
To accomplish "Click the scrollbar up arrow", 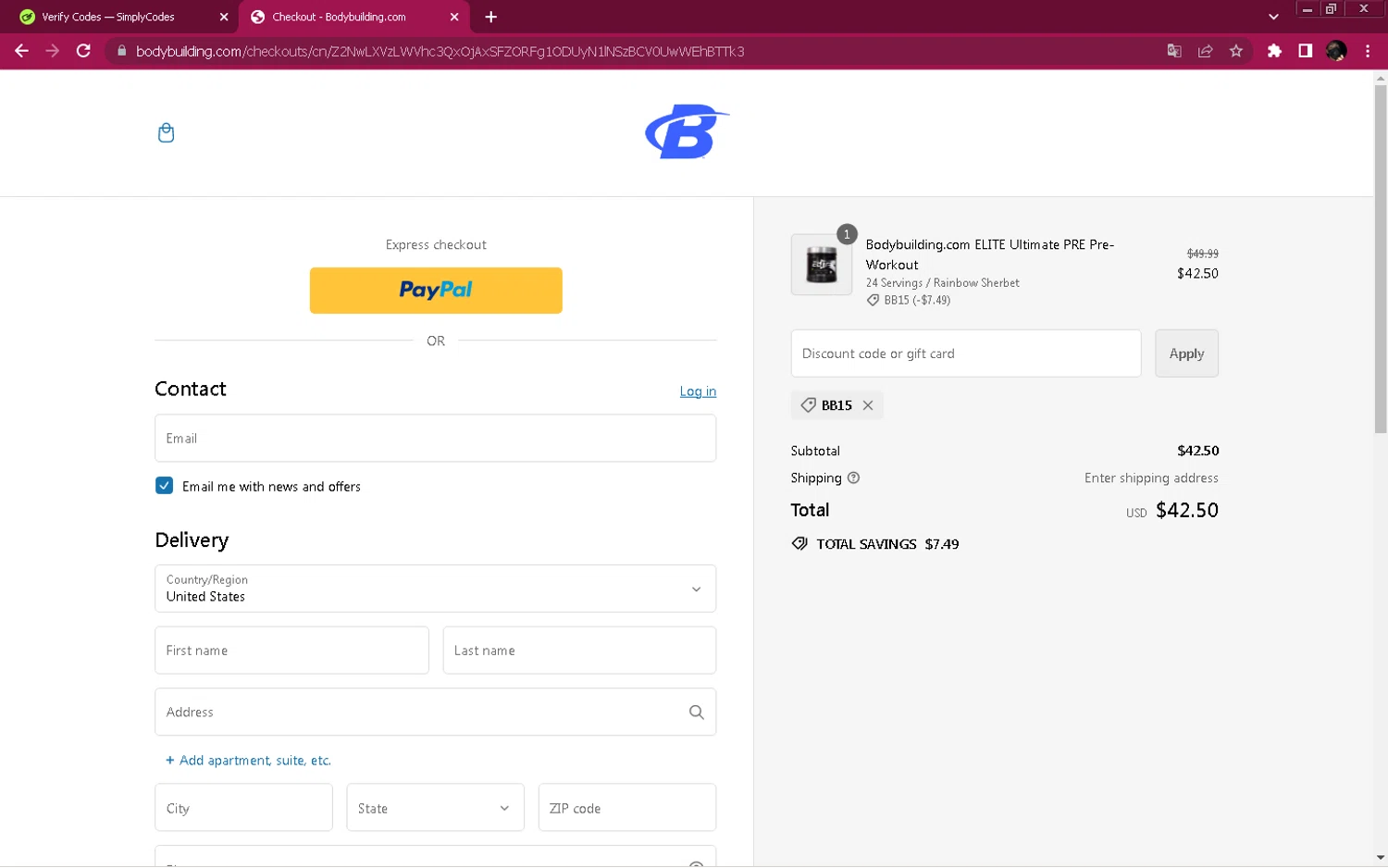I will point(1381,80).
